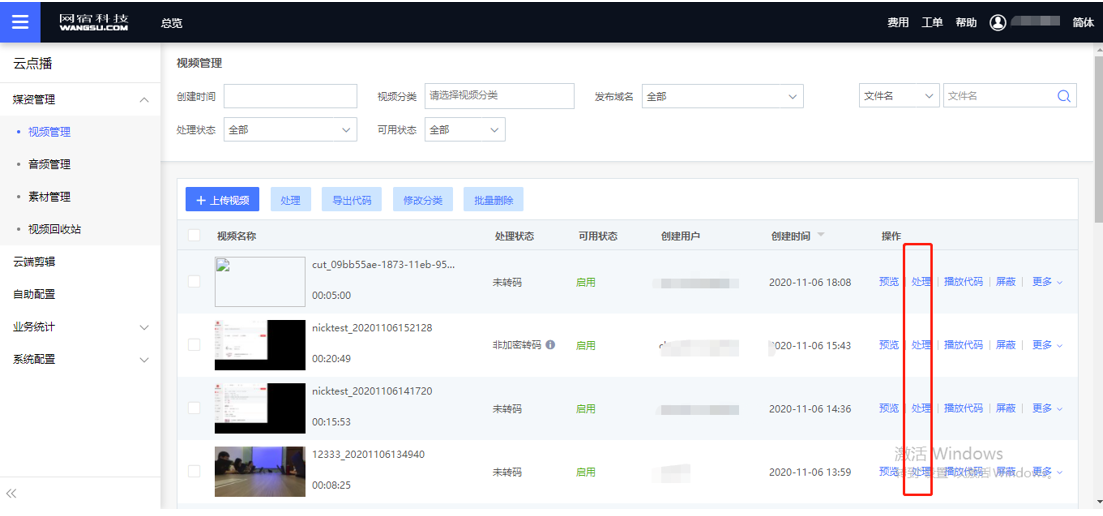Expand the 系统配置 sidebar section

tap(144, 359)
